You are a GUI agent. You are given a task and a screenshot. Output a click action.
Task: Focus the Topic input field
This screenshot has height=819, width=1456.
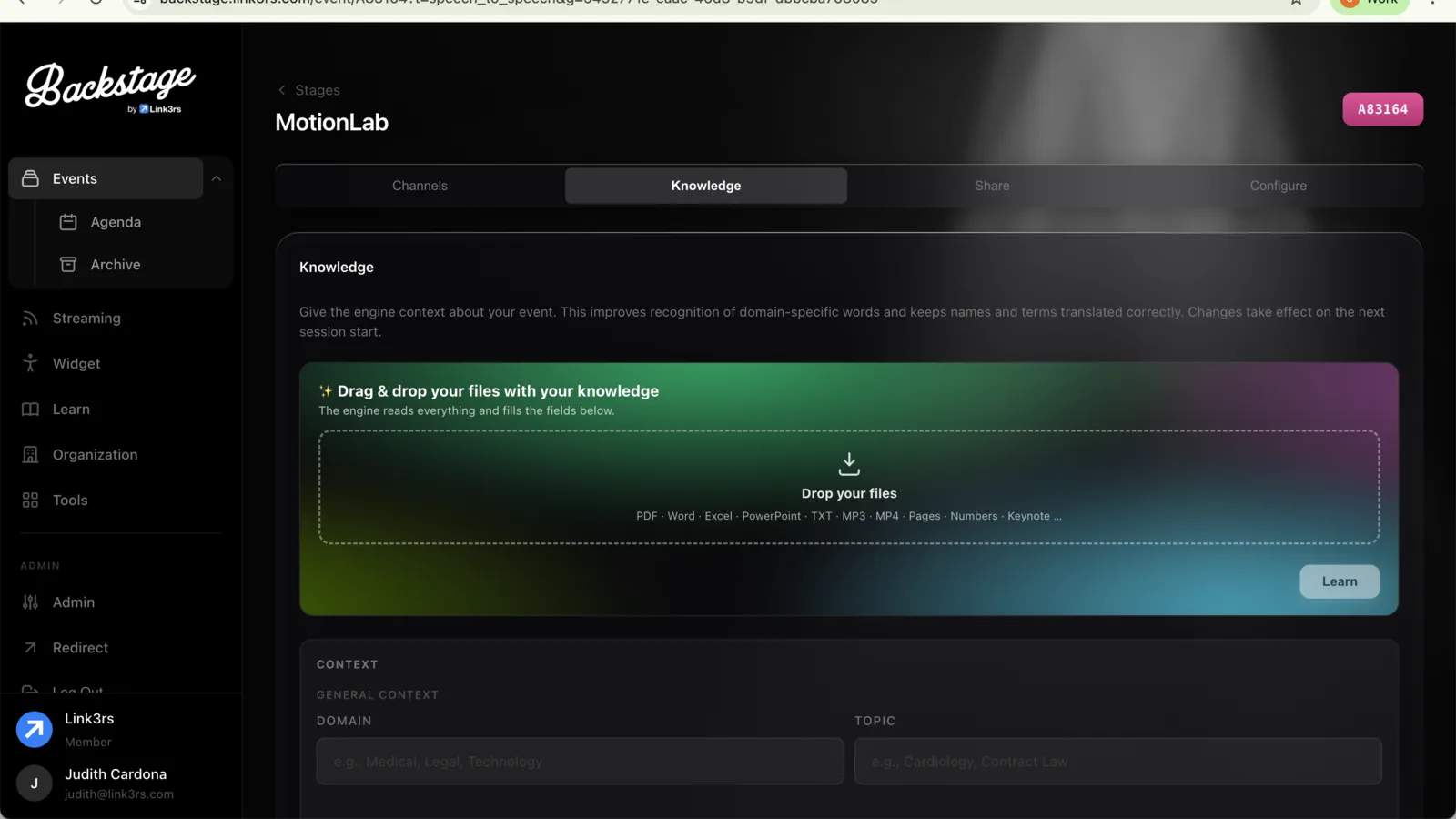[x=1117, y=762]
